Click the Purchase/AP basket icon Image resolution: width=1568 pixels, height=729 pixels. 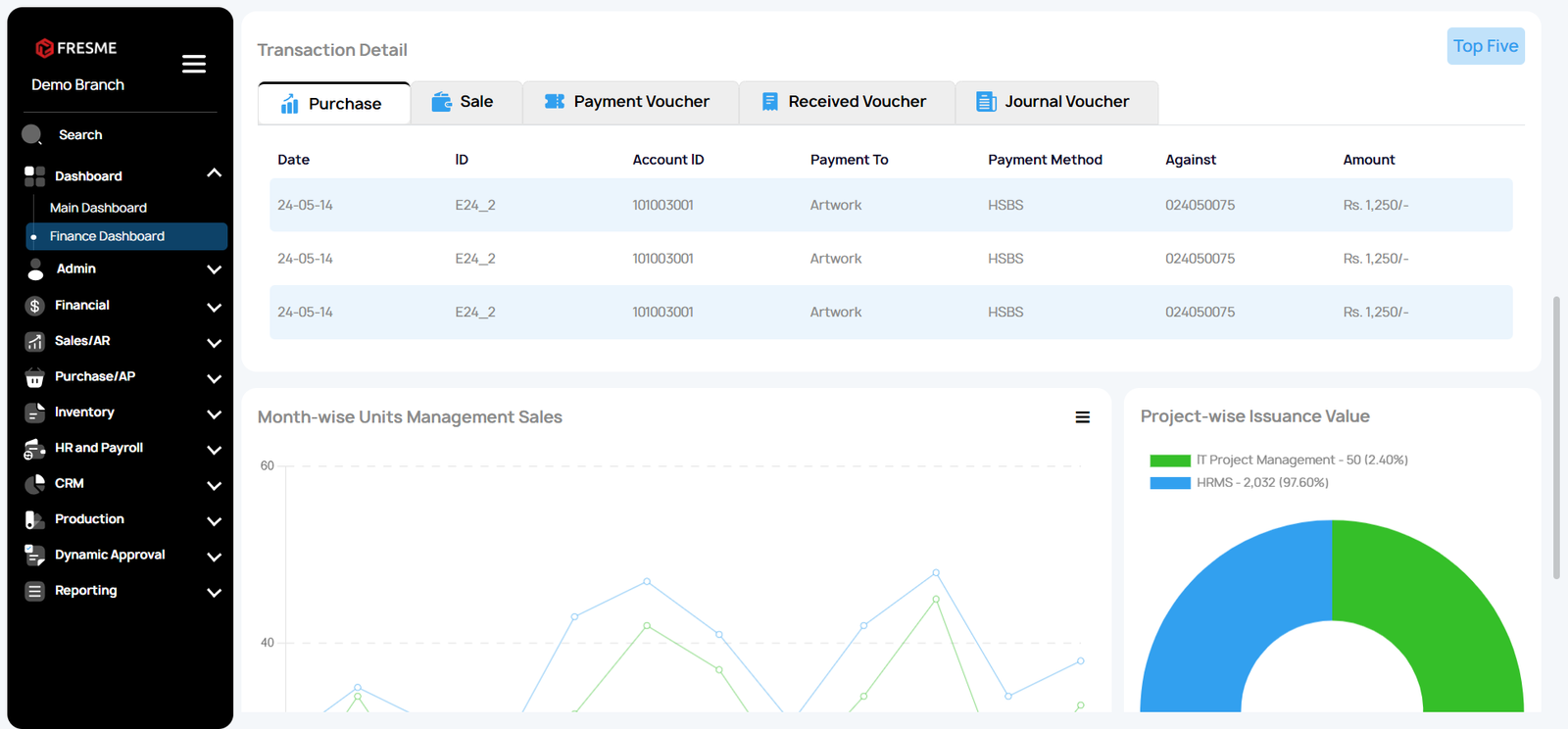click(35, 377)
